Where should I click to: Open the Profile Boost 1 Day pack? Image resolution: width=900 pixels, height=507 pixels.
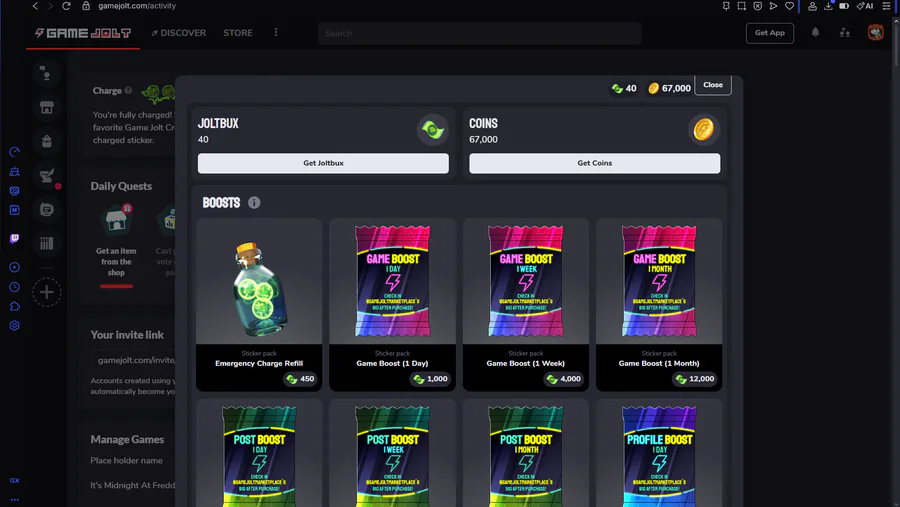(x=659, y=454)
